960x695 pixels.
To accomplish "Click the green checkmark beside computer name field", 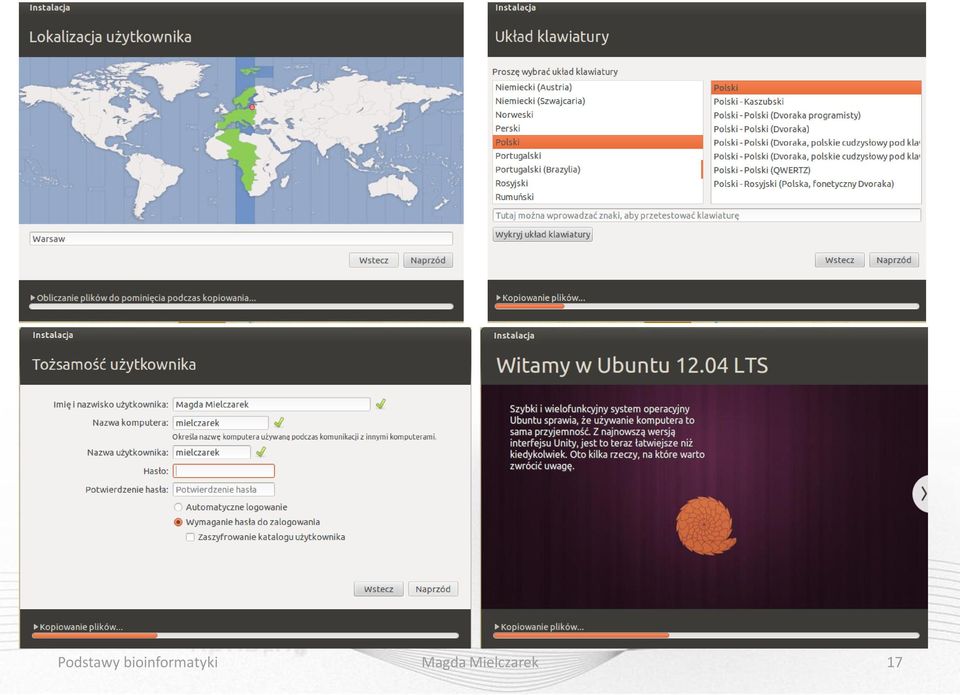I will tap(279, 423).
